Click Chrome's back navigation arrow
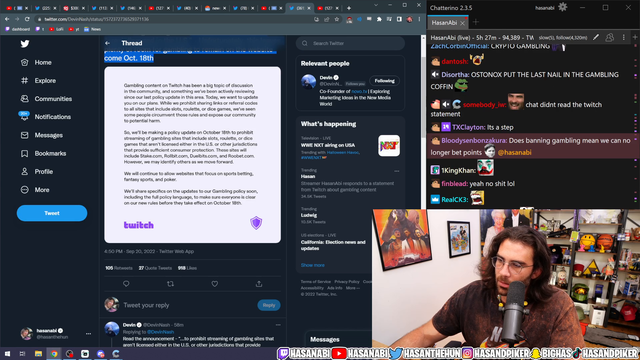 pyautogui.click(x=7, y=19)
